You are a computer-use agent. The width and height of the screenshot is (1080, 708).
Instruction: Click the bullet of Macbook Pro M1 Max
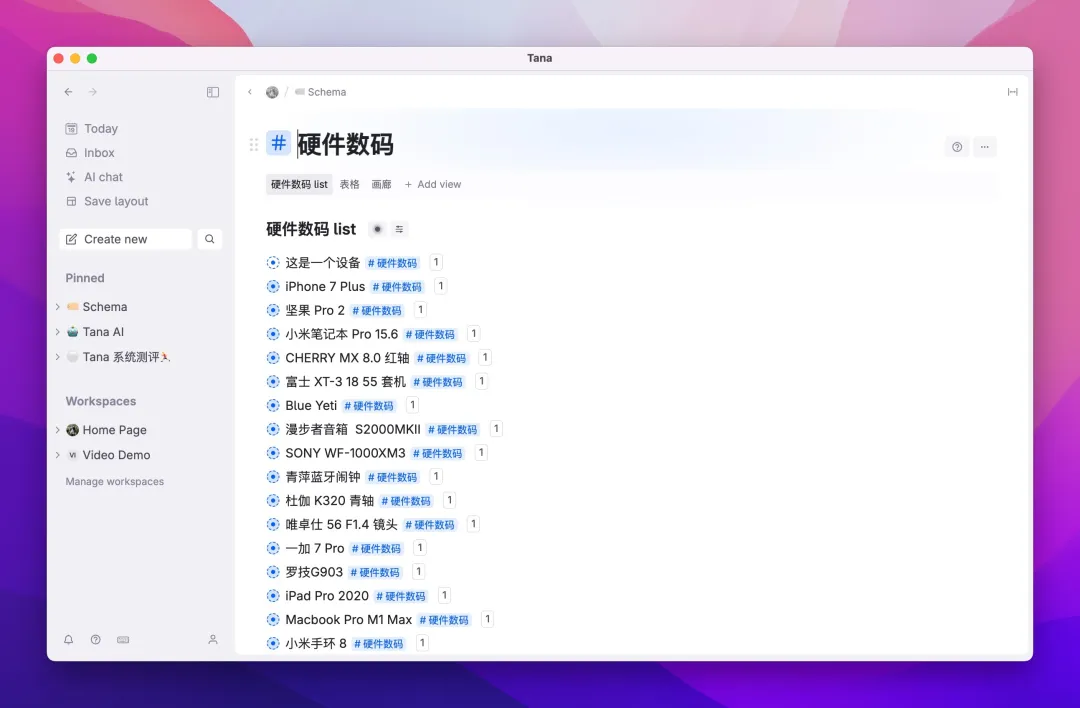pyautogui.click(x=273, y=620)
